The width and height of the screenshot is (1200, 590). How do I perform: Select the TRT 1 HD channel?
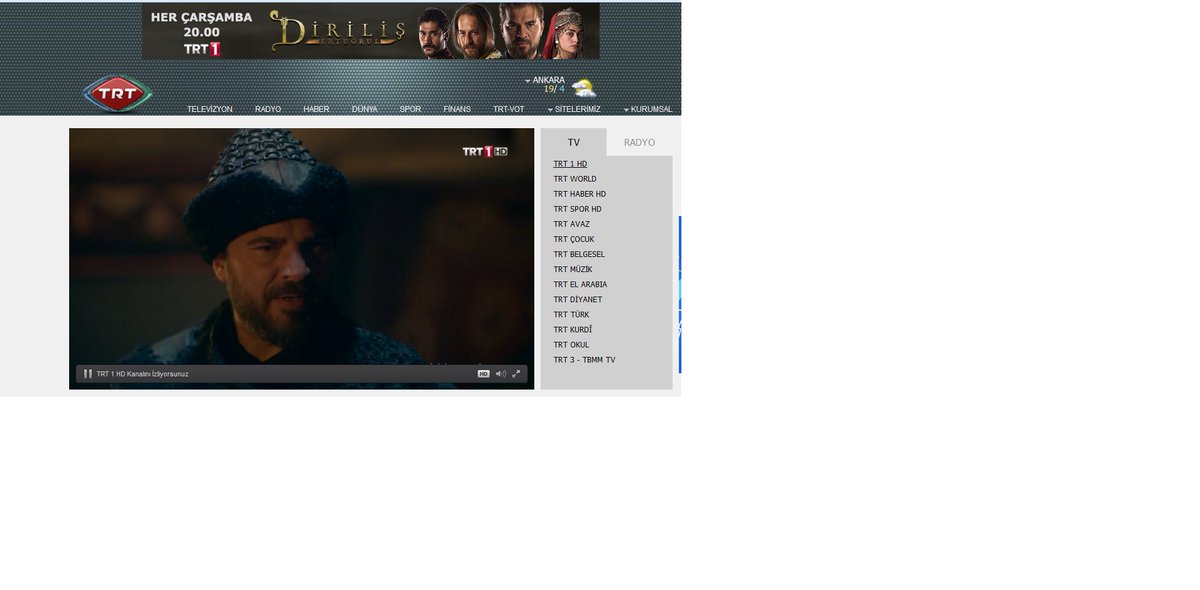570,164
